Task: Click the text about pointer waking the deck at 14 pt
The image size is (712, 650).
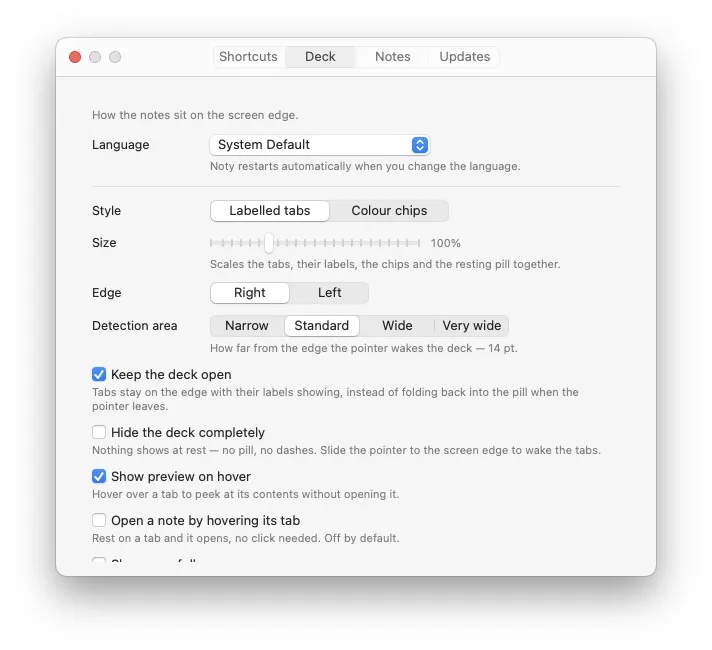Action: click(364, 348)
